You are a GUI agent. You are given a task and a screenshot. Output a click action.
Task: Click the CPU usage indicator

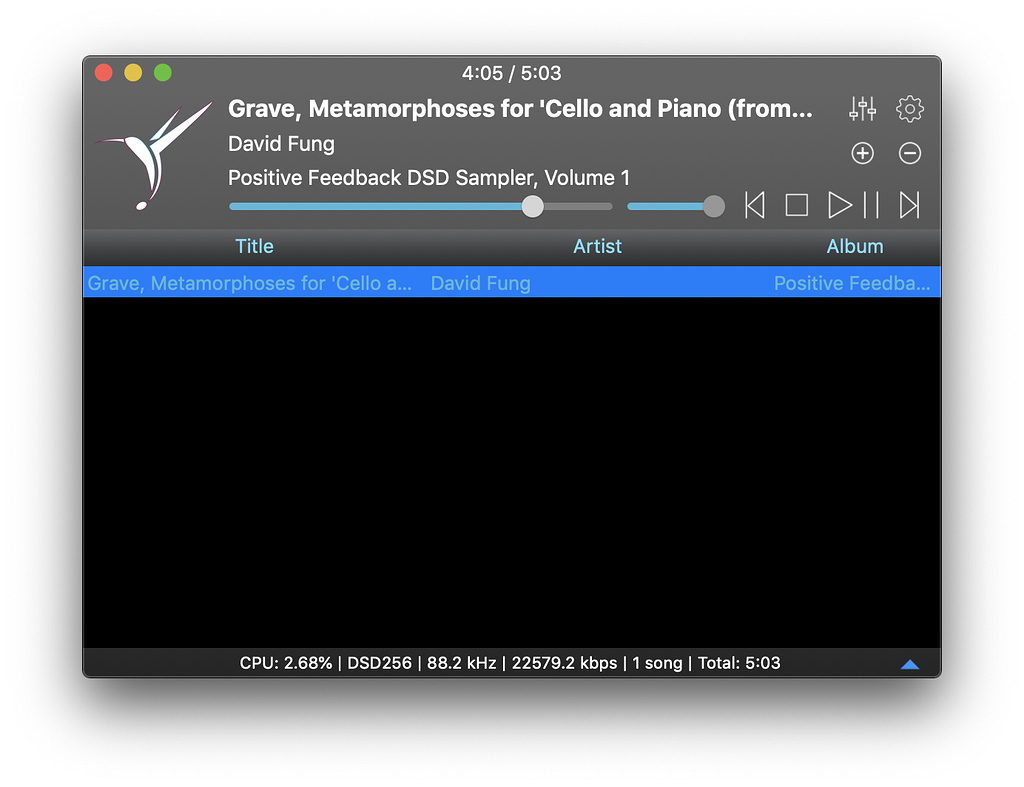287,662
